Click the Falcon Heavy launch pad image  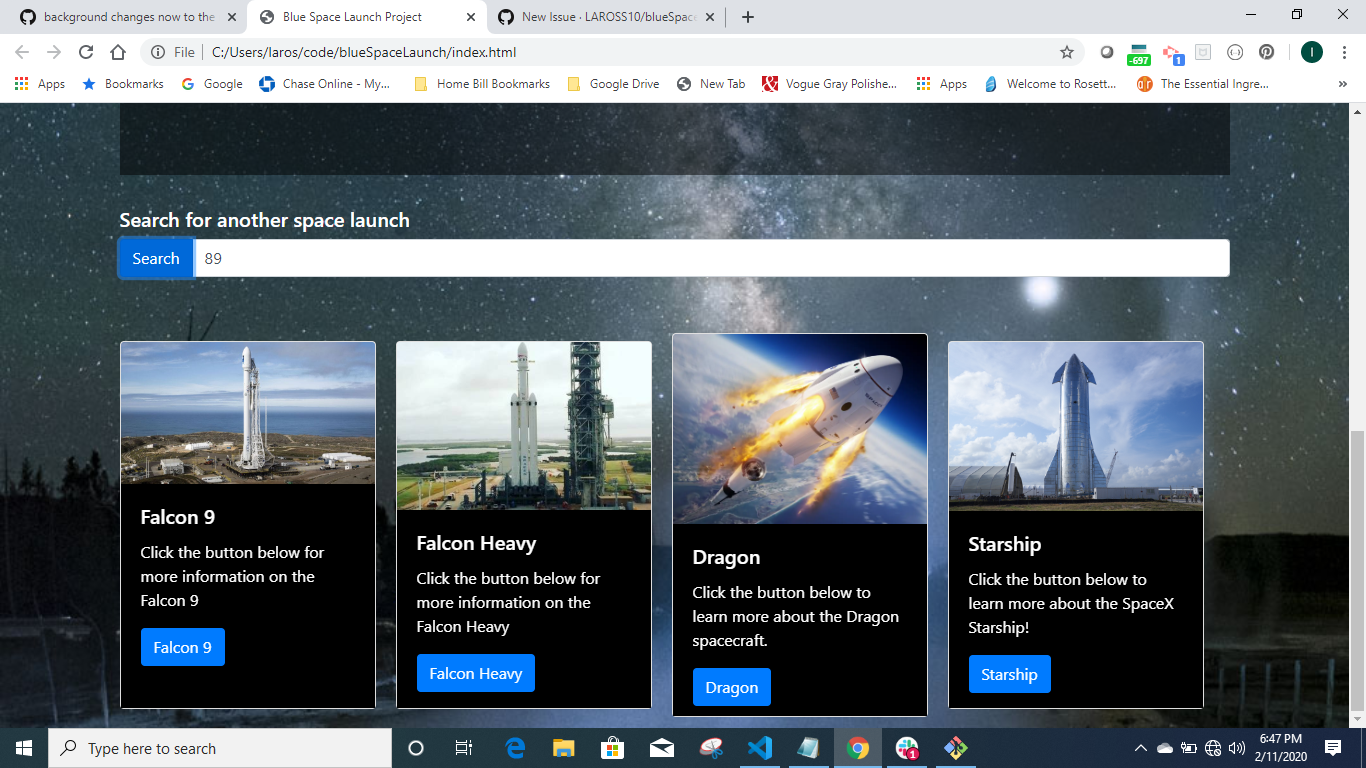(524, 426)
